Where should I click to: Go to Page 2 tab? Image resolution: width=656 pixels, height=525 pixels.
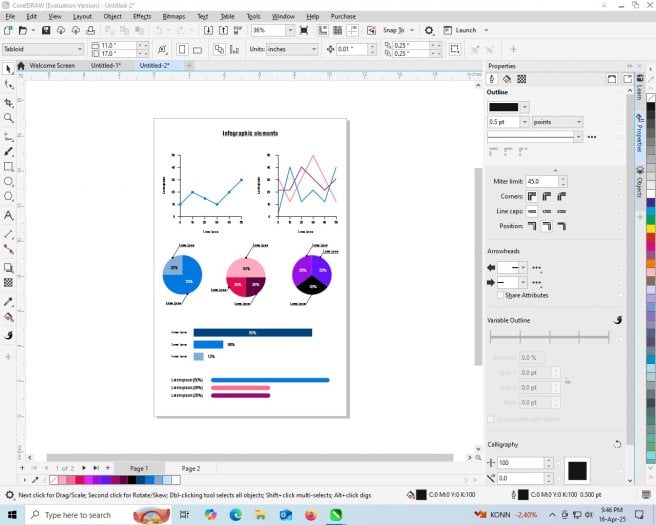pos(191,469)
